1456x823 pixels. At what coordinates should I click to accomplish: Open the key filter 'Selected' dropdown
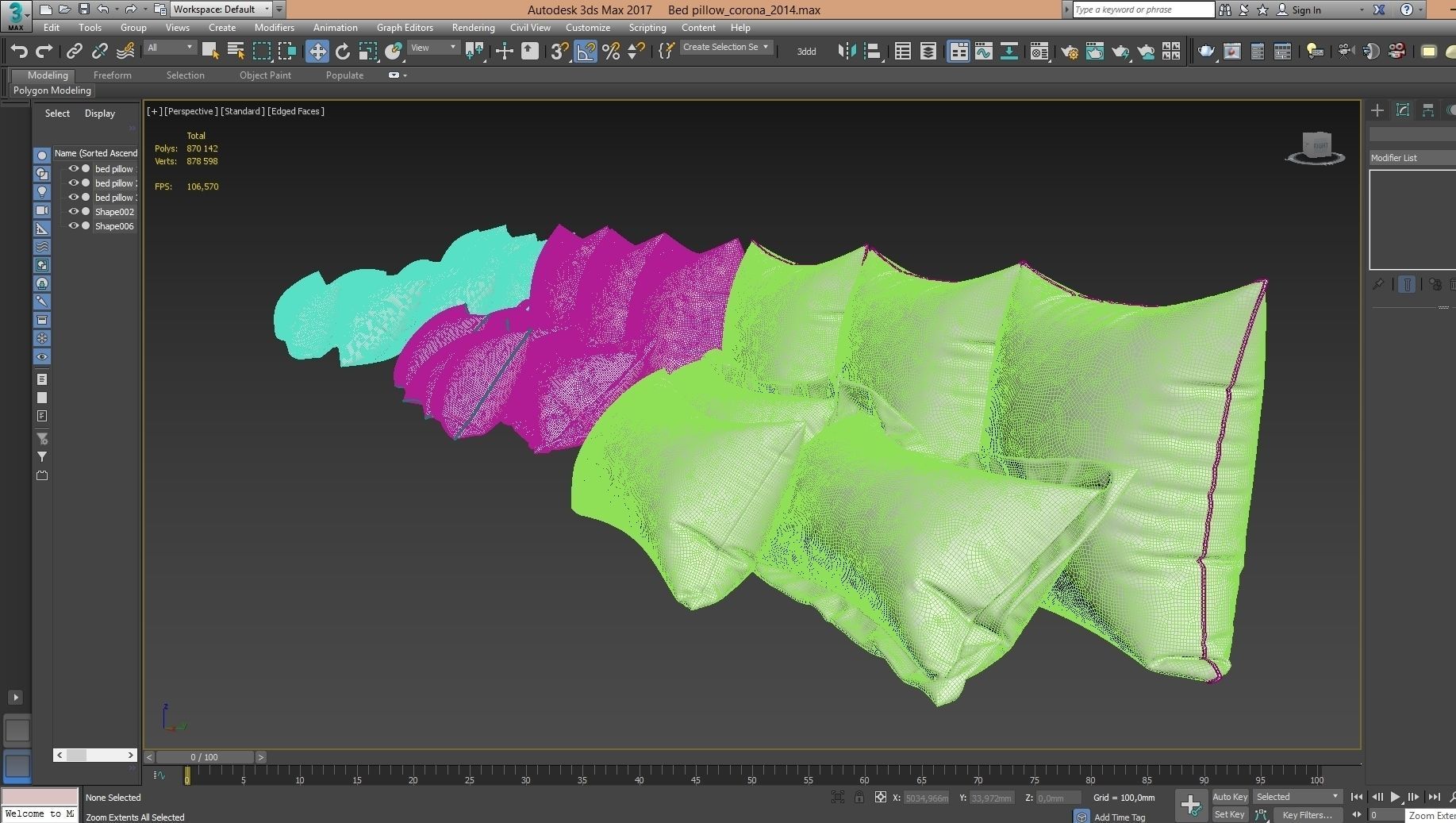pos(1297,797)
